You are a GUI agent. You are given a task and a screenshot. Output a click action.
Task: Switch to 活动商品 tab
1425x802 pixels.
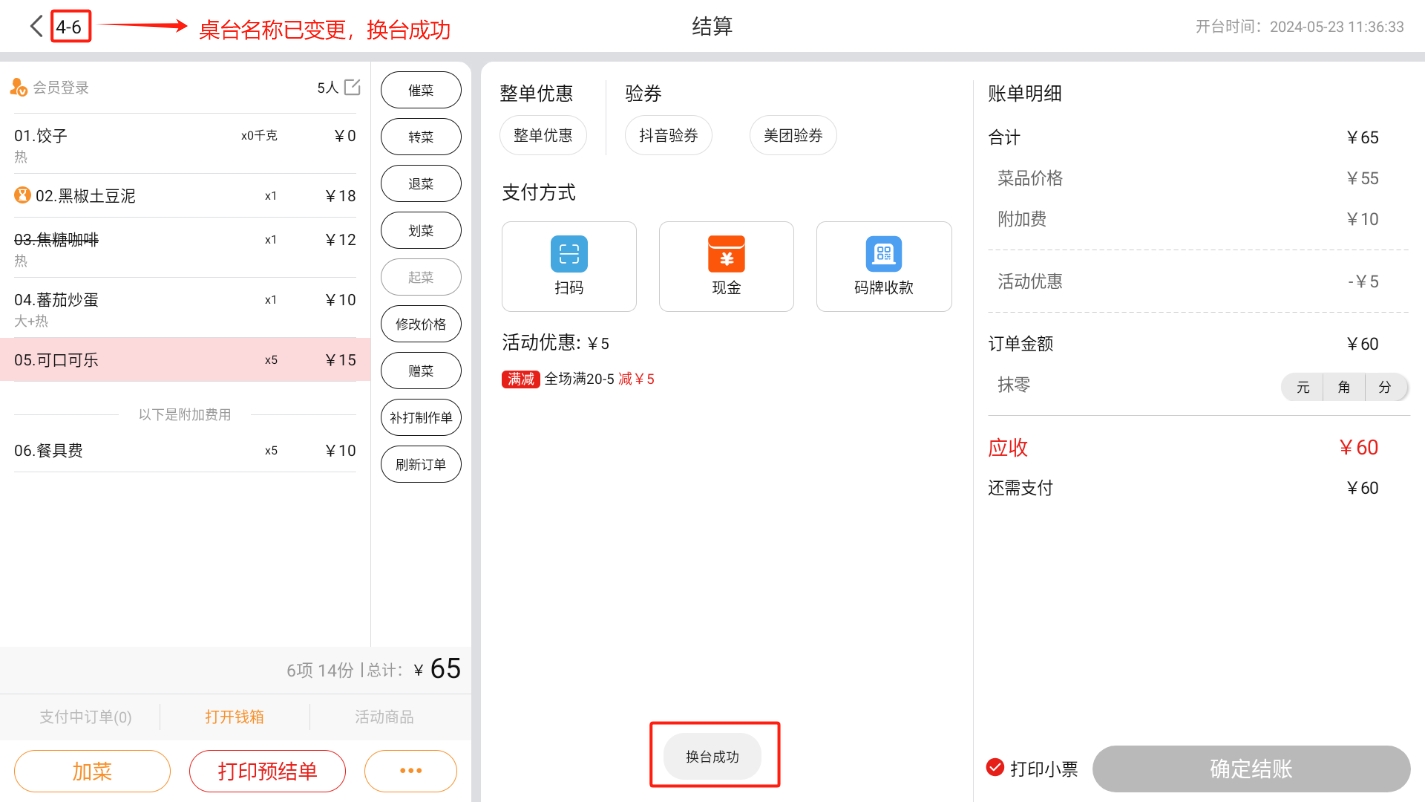pyautogui.click(x=384, y=717)
